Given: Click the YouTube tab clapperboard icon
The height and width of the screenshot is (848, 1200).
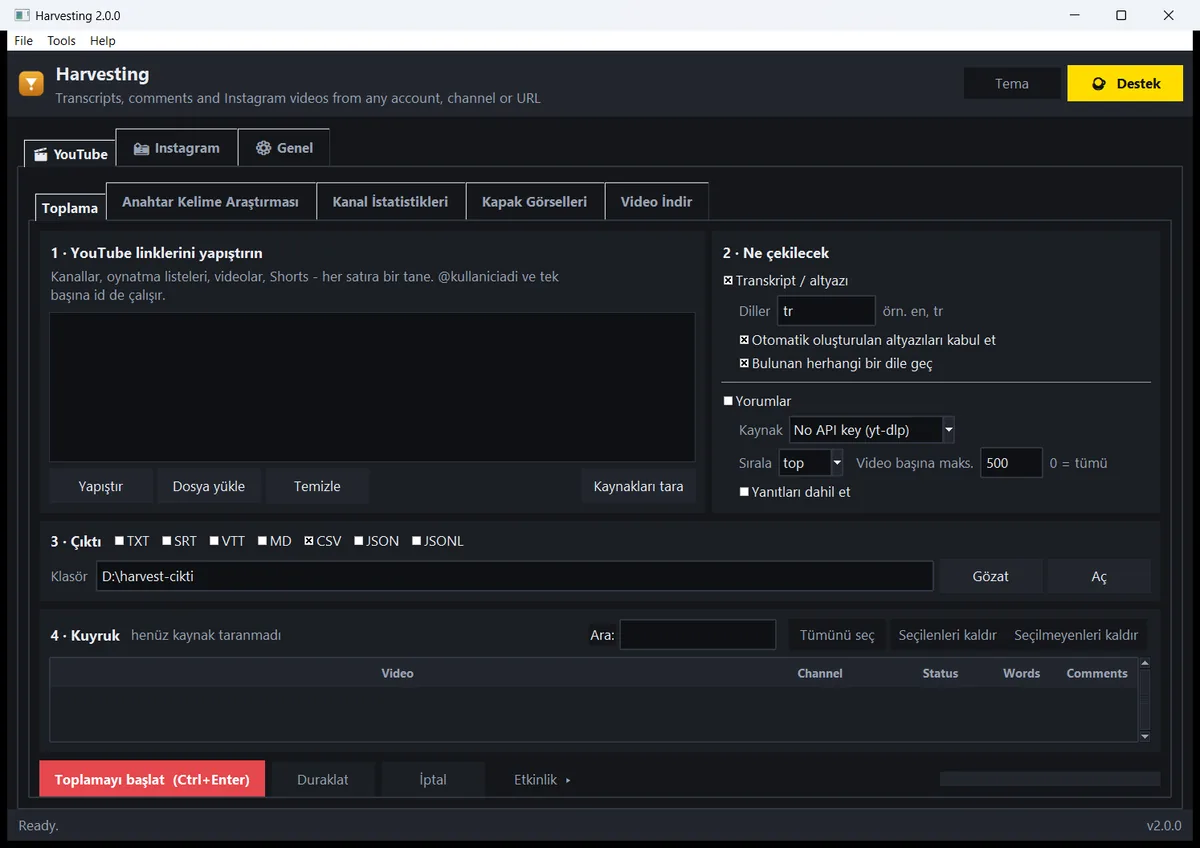Looking at the screenshot, I should 41,155.
